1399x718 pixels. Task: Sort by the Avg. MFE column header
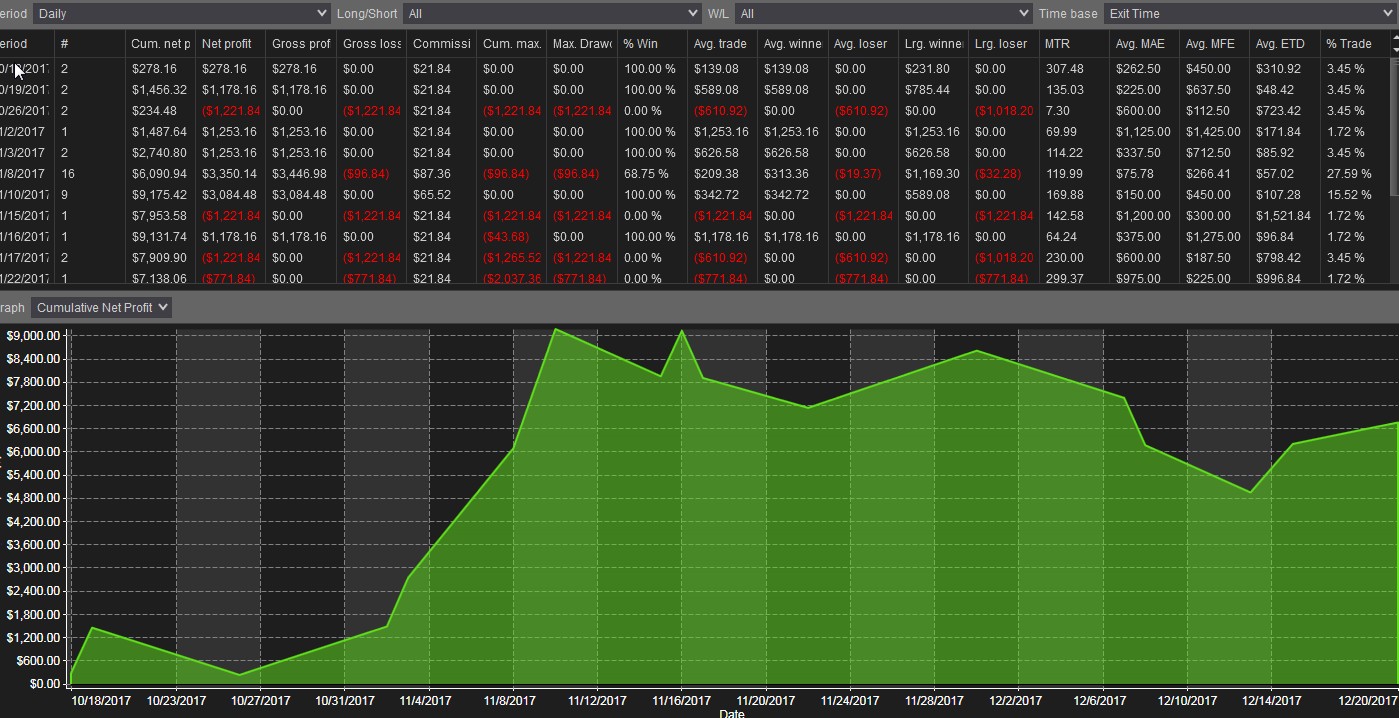pyautogui.click(x=1213, y=44)
